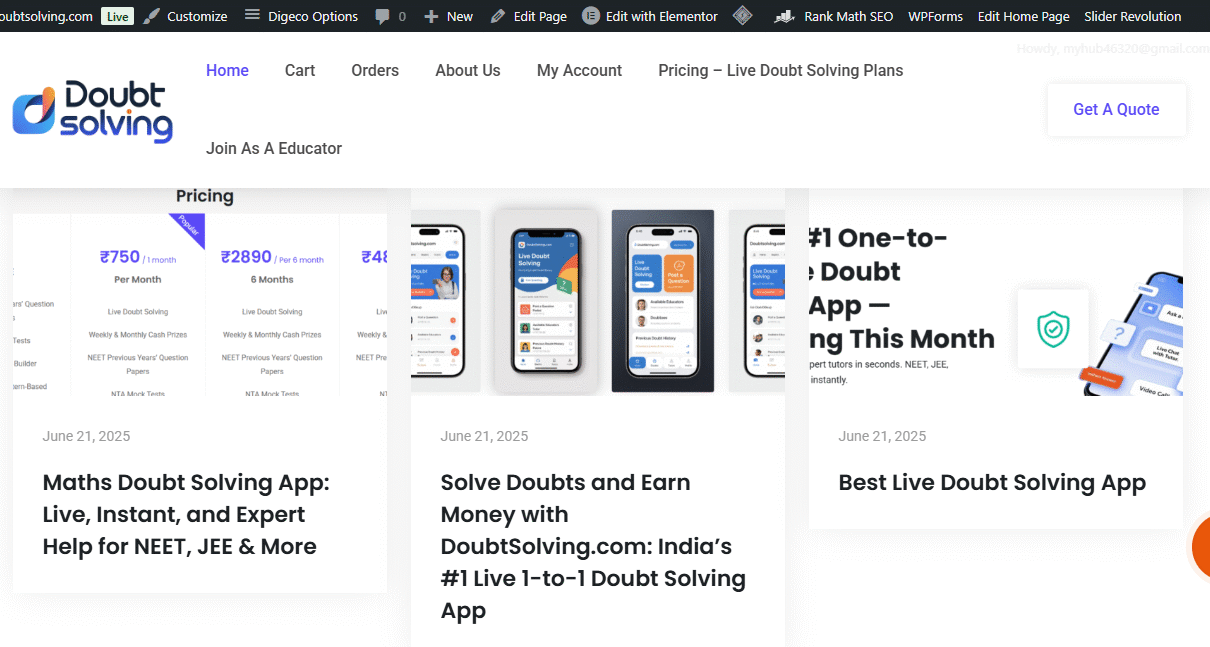
Task: Open the New content menu
Action: (x=460, y=16)
